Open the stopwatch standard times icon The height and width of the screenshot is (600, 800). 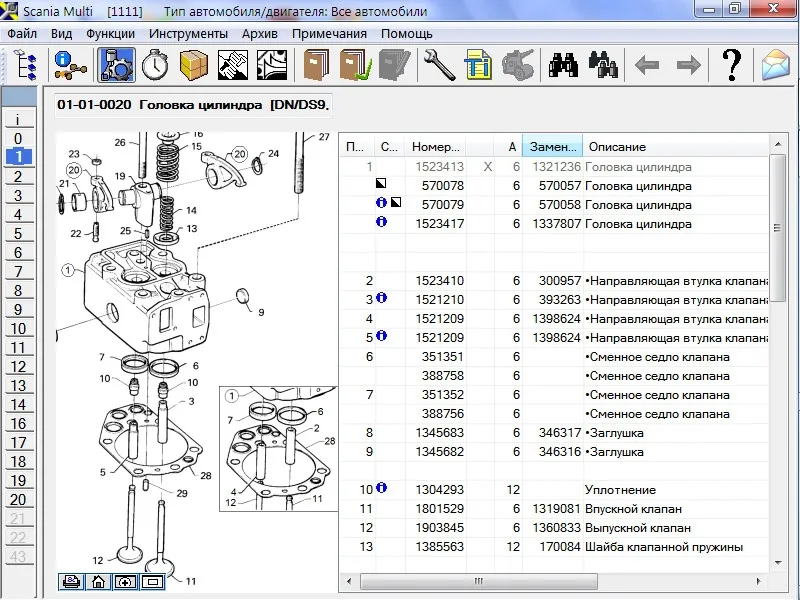pyautogui.click(x=155, y=65)
